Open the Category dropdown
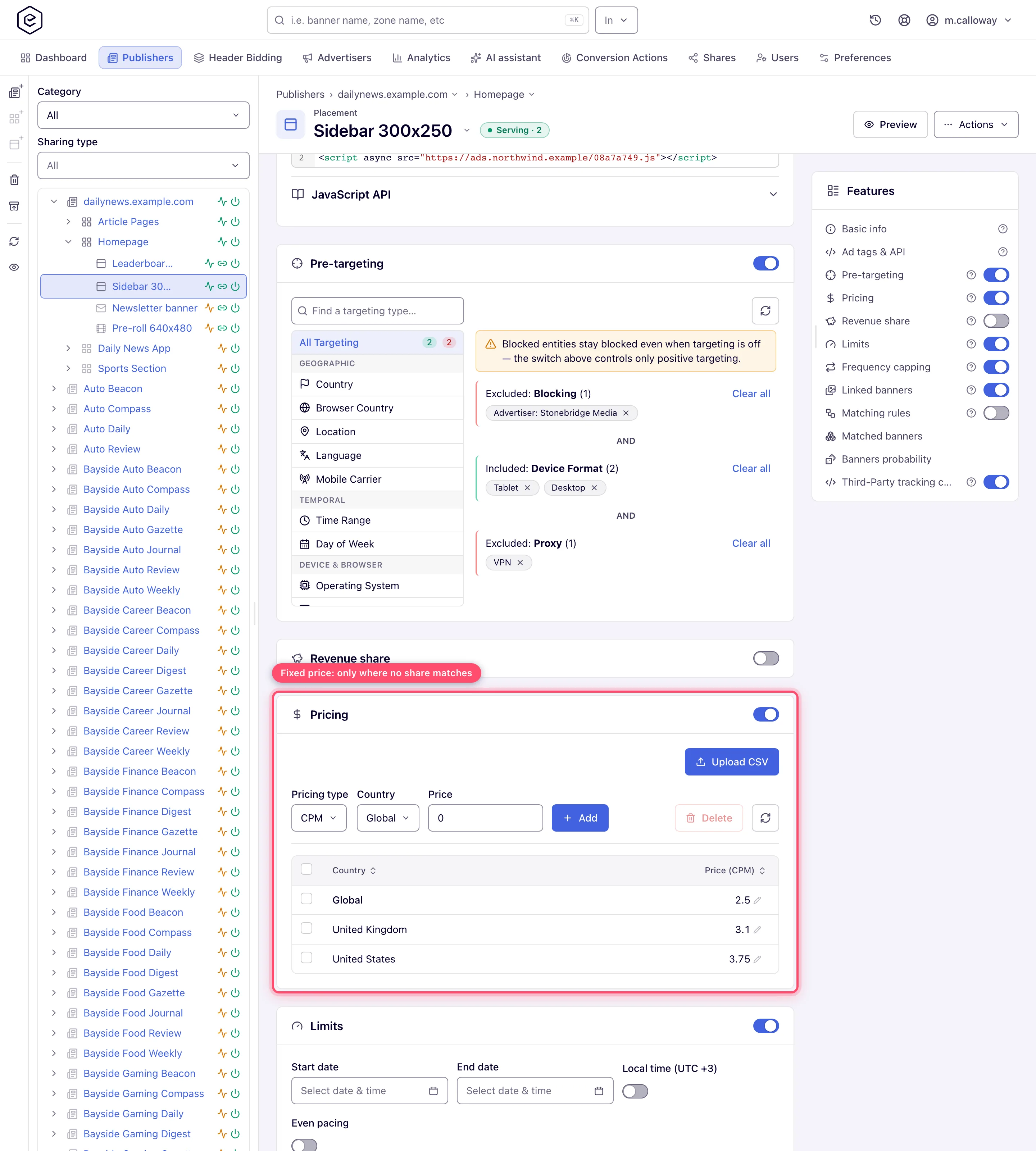Viewport: 1036px width, 1151px height. (x=144, y=115)
